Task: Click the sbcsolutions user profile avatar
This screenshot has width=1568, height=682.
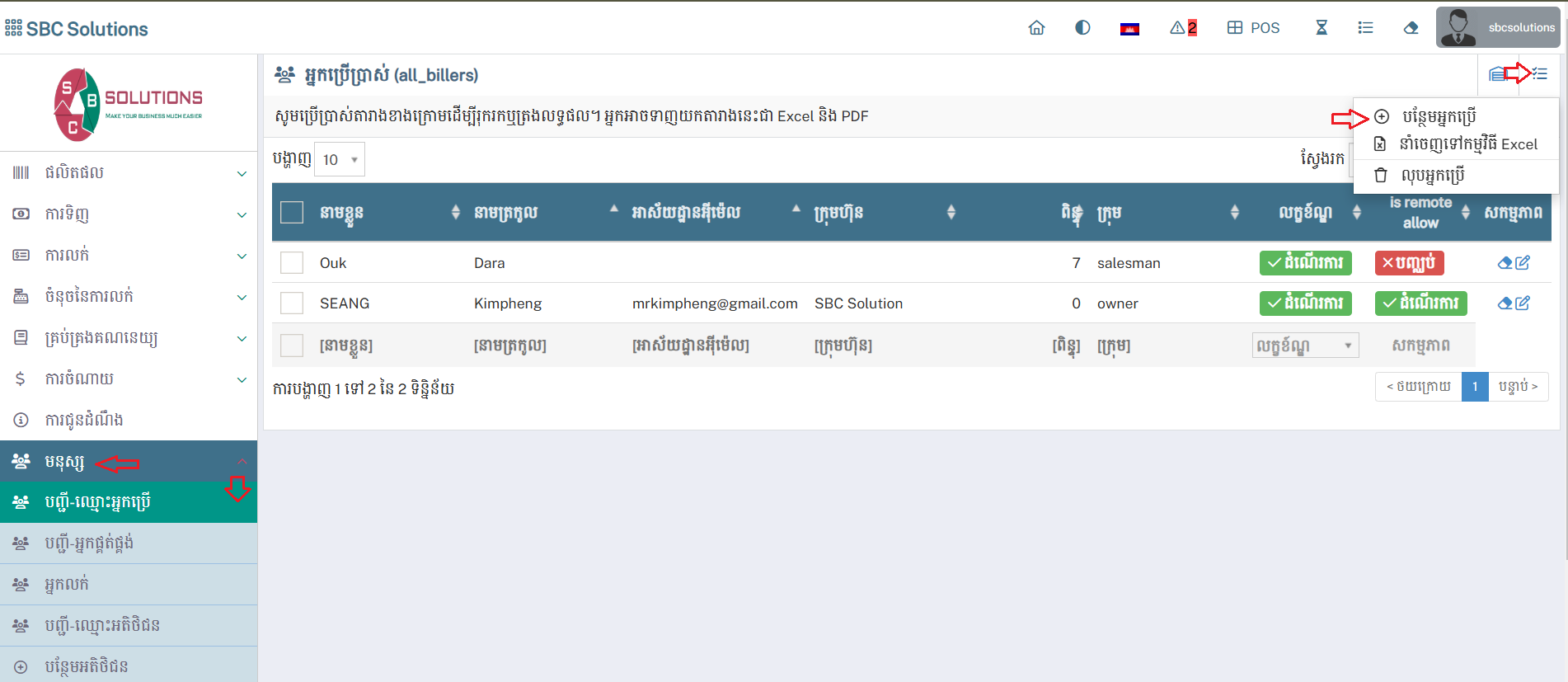Action: [x=1458, y=28]
